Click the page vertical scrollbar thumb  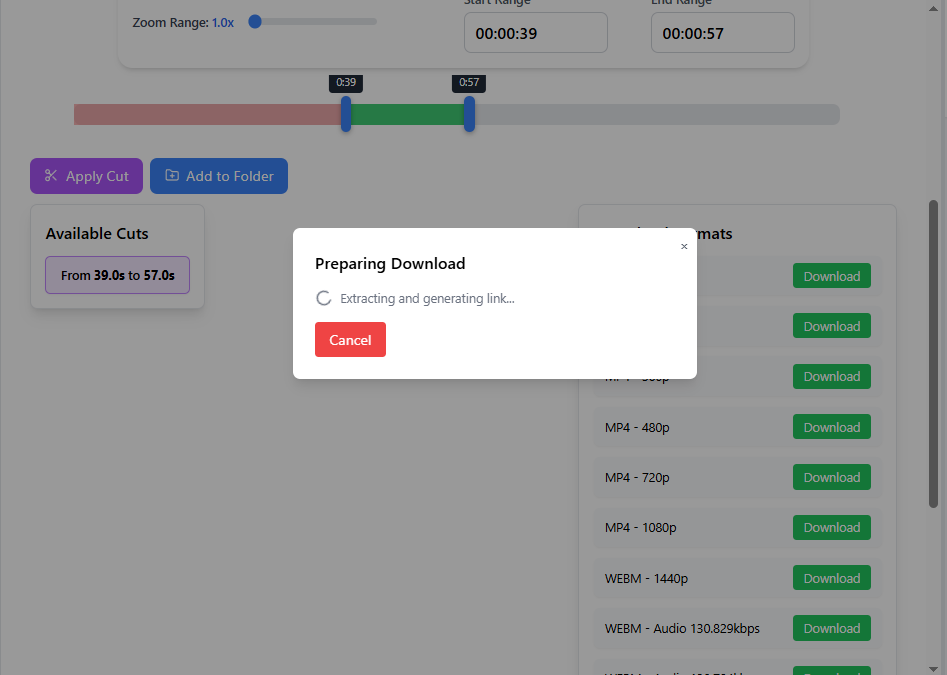pos(933,354)
